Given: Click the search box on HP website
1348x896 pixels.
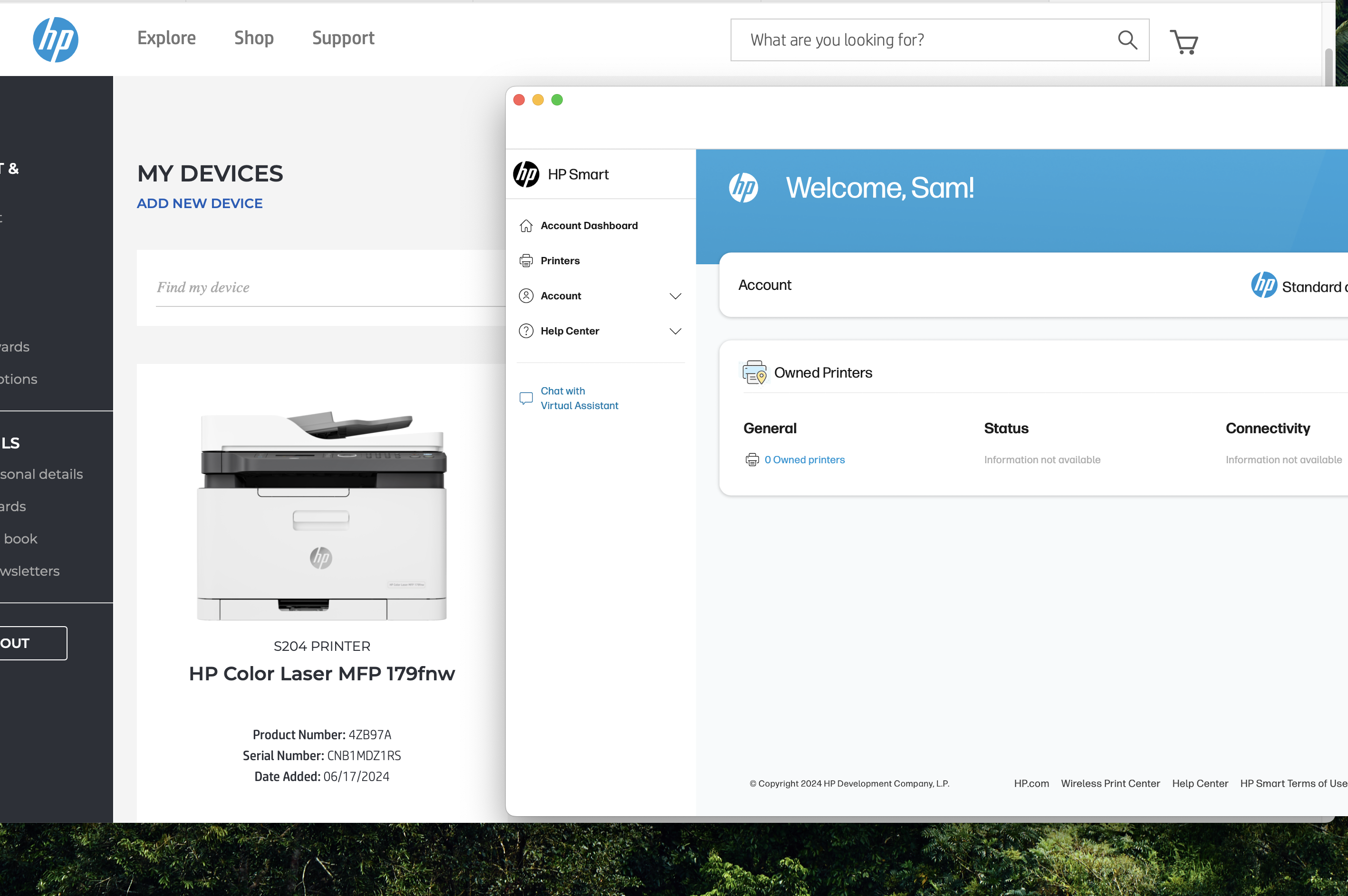Looking at the screenshot, I should (939, 40).
